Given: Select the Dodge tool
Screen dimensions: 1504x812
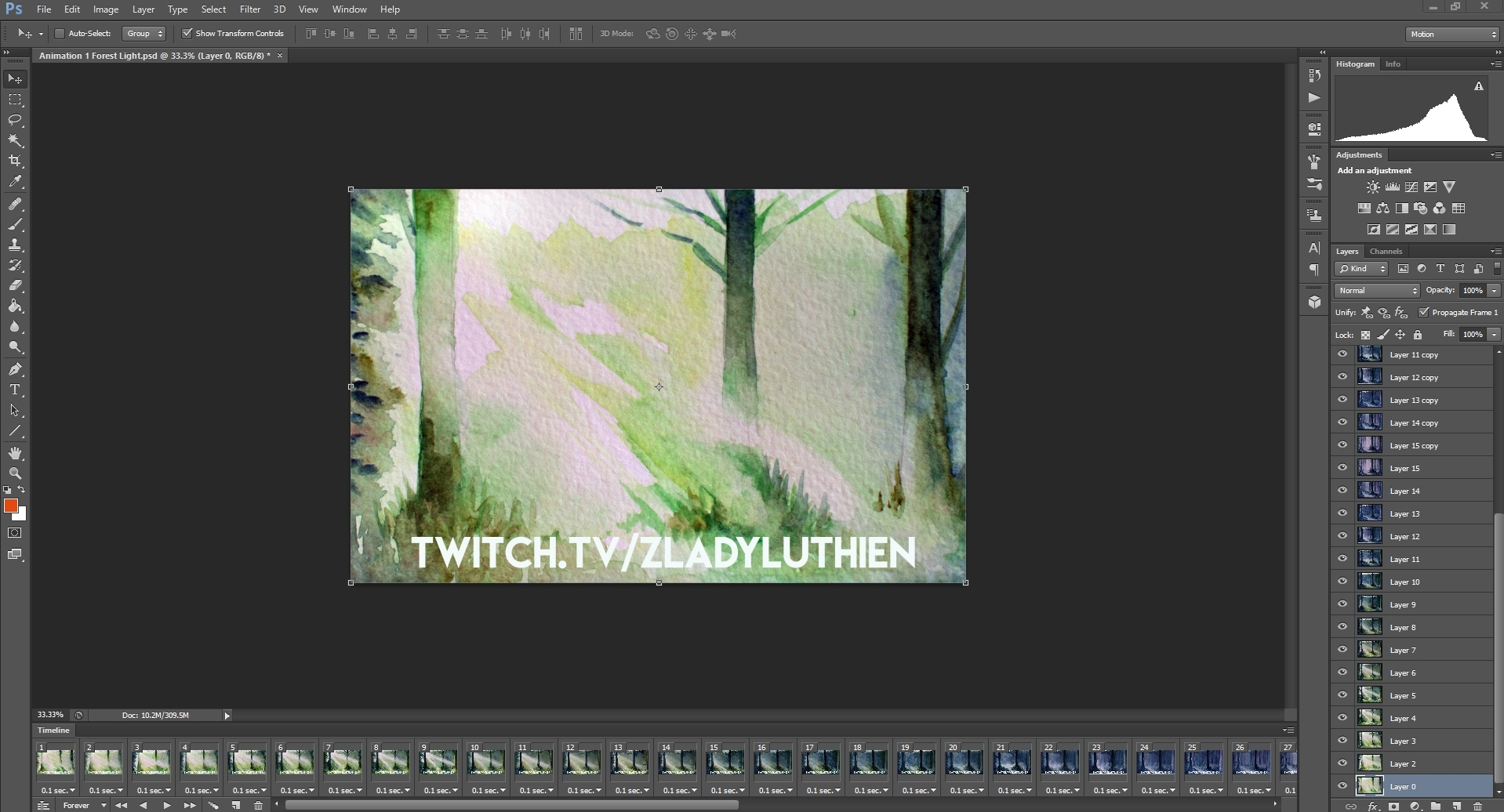Looking at the screenshot, I should [15, 347].
